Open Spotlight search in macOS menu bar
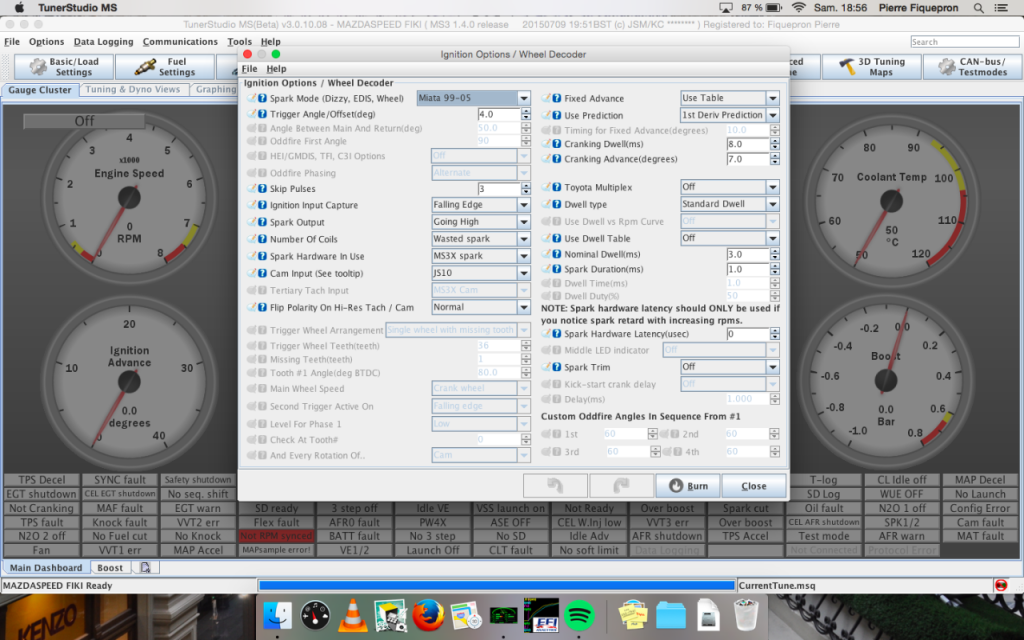This screenshot has width=1024, height=640. click(978, 8)
